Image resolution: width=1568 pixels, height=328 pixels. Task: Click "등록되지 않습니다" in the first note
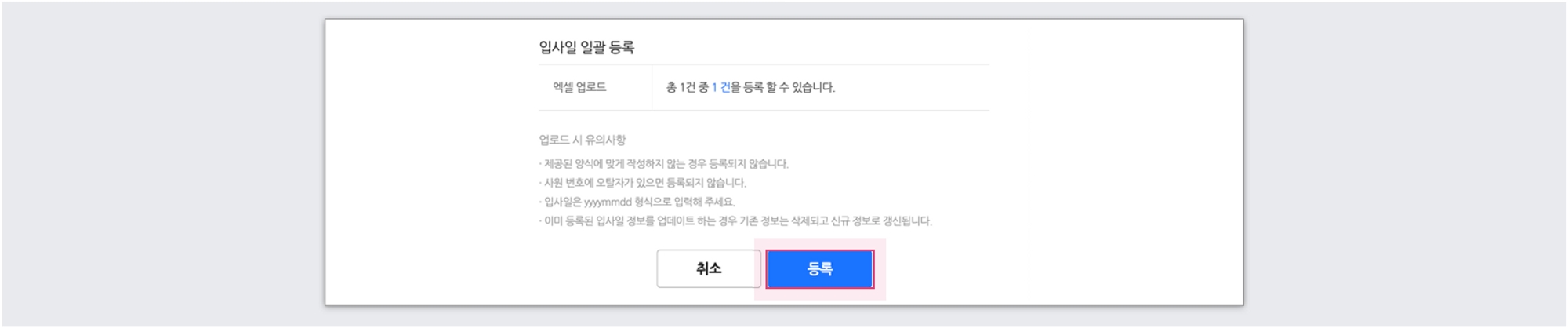click(x=749, y=164)
